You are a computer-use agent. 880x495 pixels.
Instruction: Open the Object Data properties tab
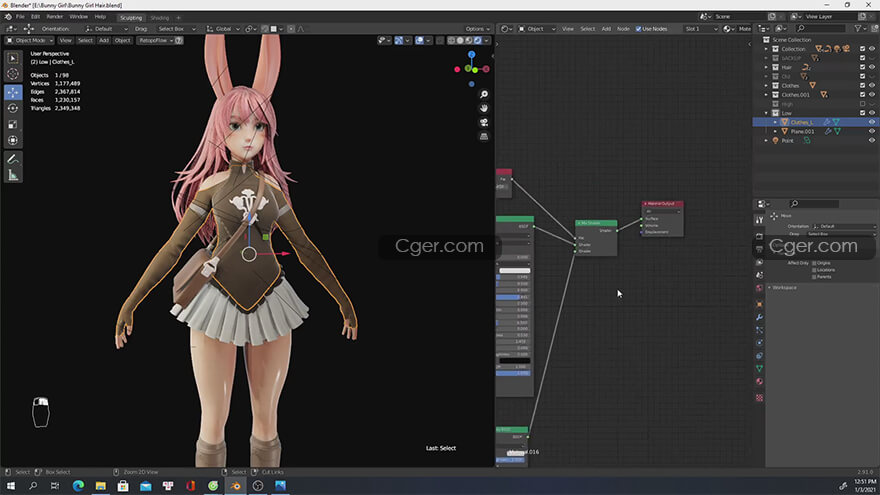click(x=759, y=369)
